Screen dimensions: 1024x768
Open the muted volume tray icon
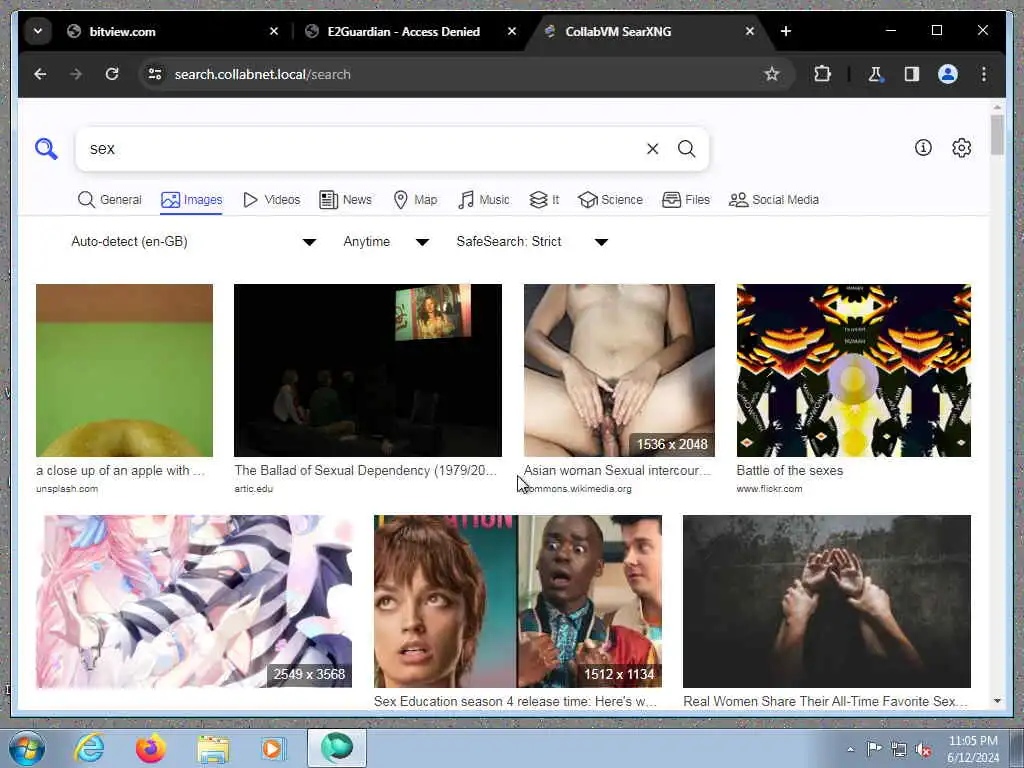(x=923, y=749)
